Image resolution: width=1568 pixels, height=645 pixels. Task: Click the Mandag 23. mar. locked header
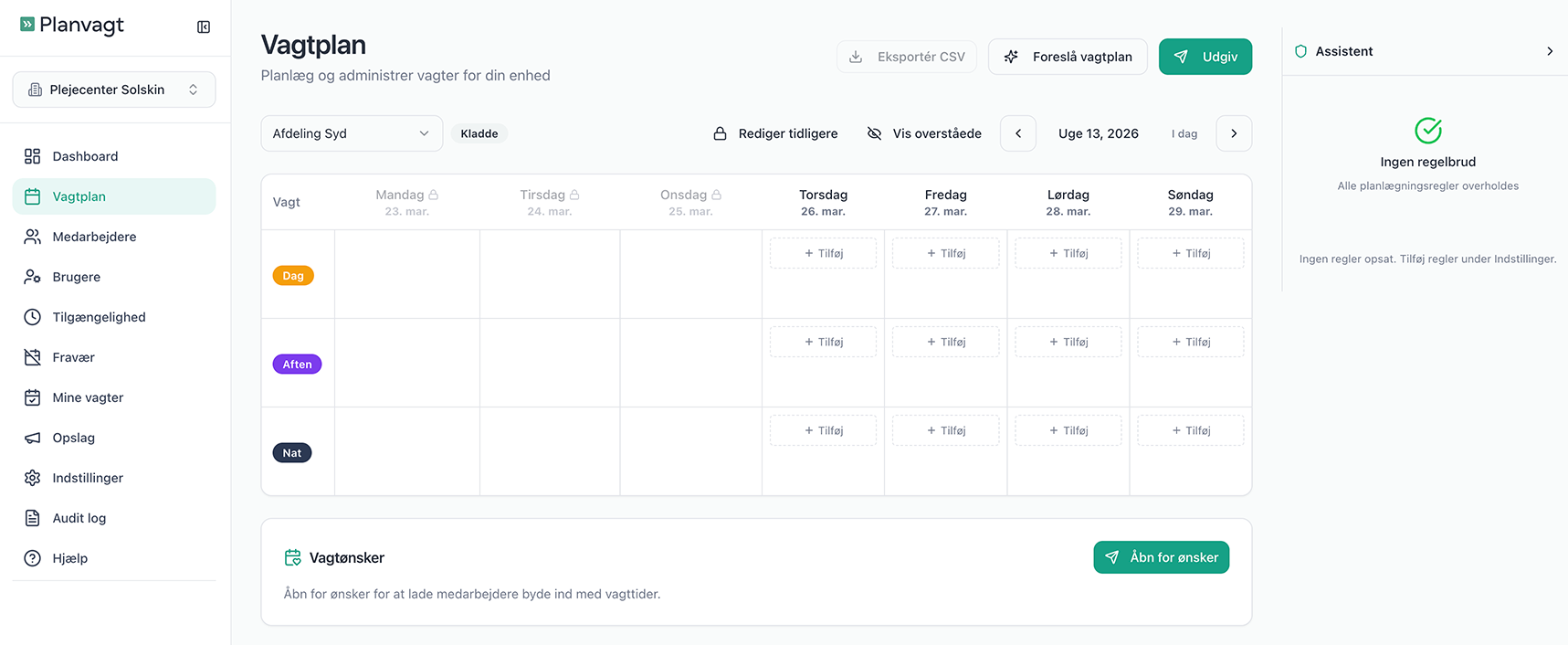tap(407, 202)
